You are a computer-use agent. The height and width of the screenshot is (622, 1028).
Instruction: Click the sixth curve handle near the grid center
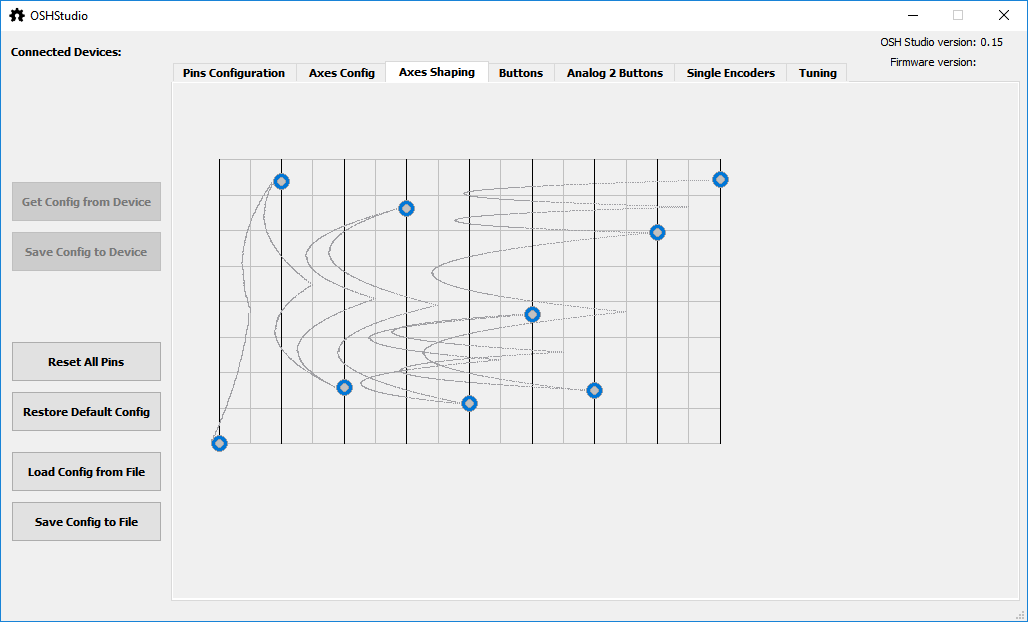[532, 314]
